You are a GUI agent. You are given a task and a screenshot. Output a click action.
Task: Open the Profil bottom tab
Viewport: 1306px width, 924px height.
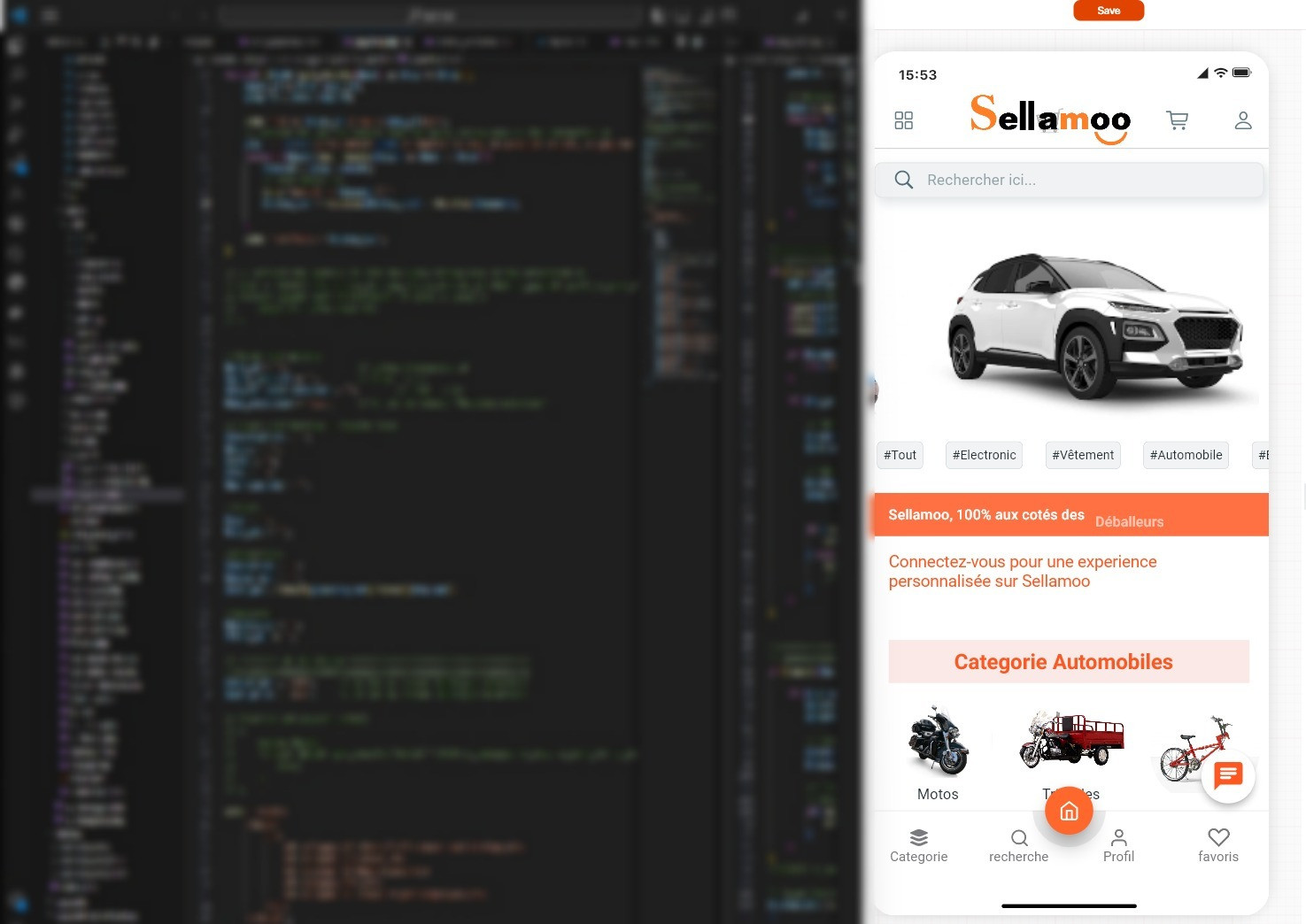click(1118, 845)
